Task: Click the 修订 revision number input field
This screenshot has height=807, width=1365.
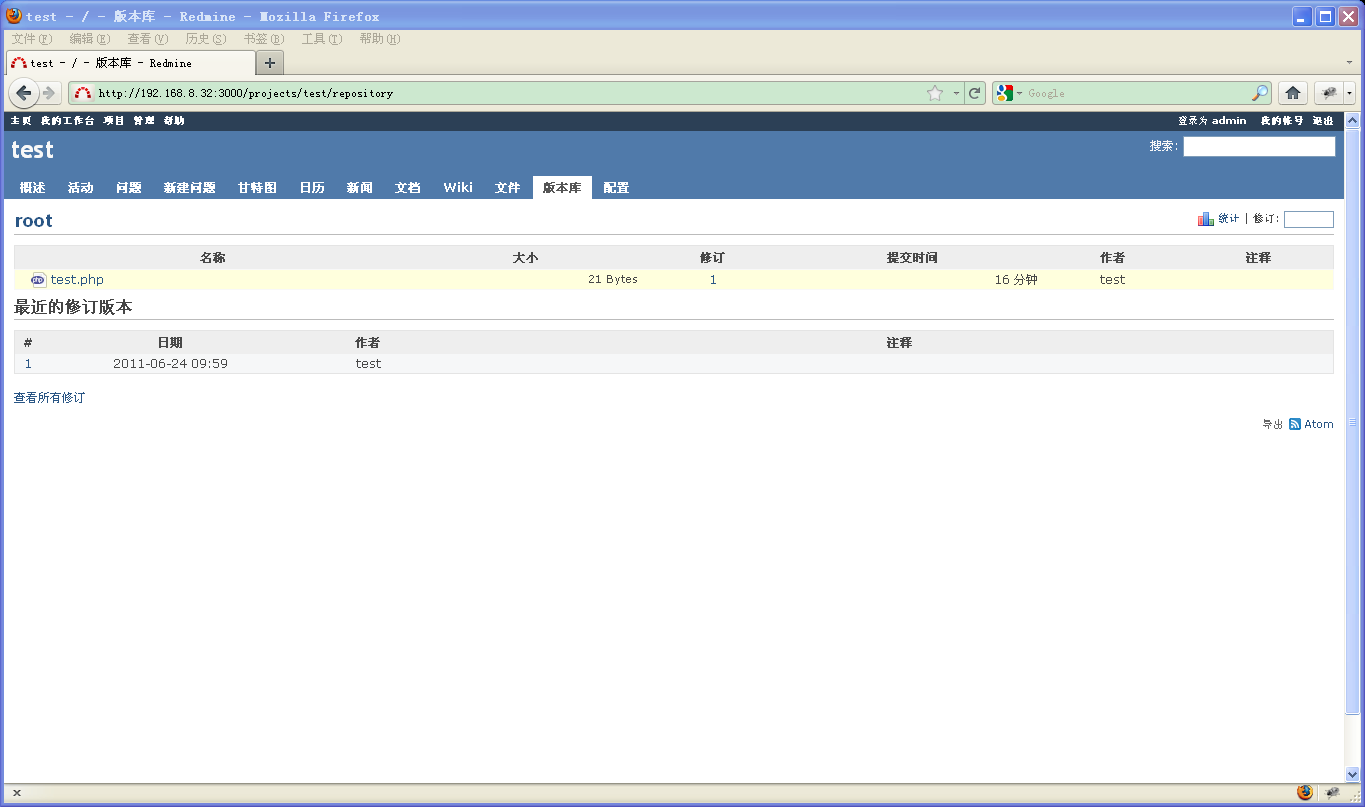Action: [1308, 219]
